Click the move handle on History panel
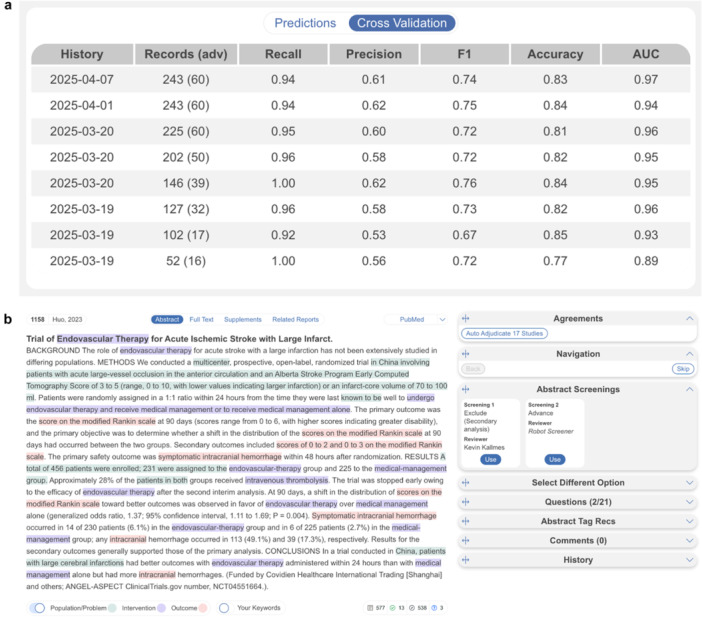This screenshot has height=617, width=702. point(466,560)
